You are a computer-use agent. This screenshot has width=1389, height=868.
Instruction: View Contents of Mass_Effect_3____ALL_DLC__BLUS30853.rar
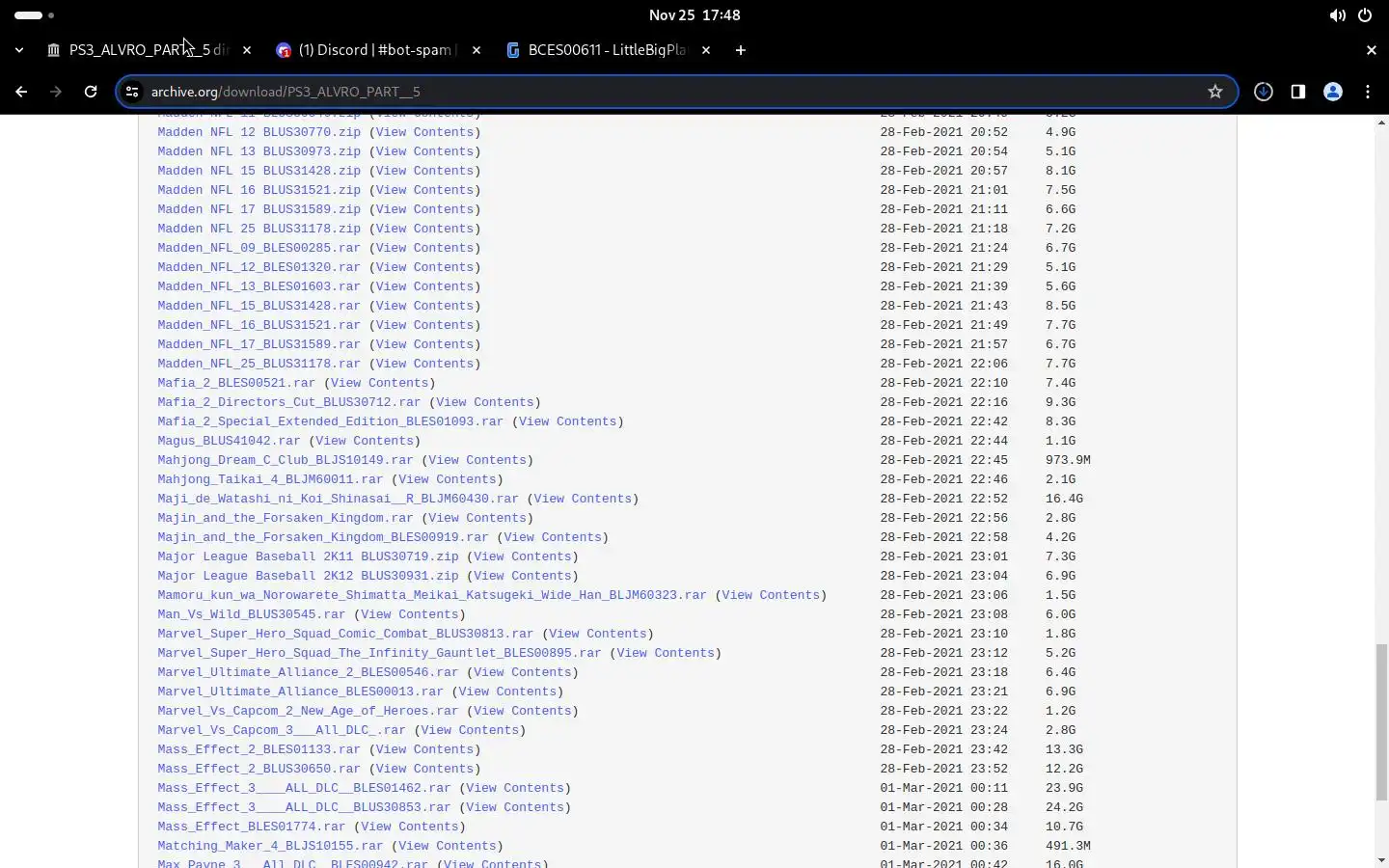click(515, 807)
